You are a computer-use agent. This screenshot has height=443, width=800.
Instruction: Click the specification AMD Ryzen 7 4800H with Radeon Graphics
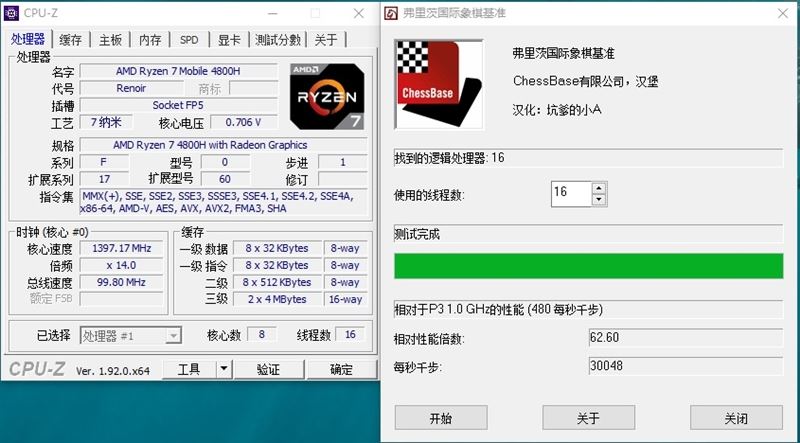(224, 145)
